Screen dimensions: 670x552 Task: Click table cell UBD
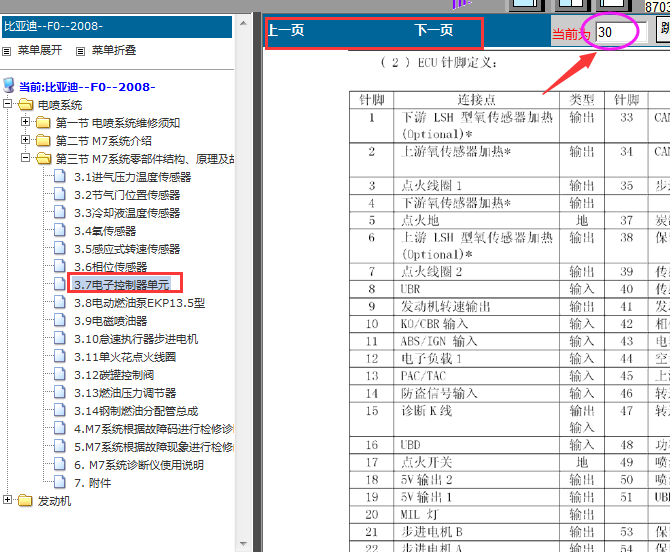(x=476, y=445)
